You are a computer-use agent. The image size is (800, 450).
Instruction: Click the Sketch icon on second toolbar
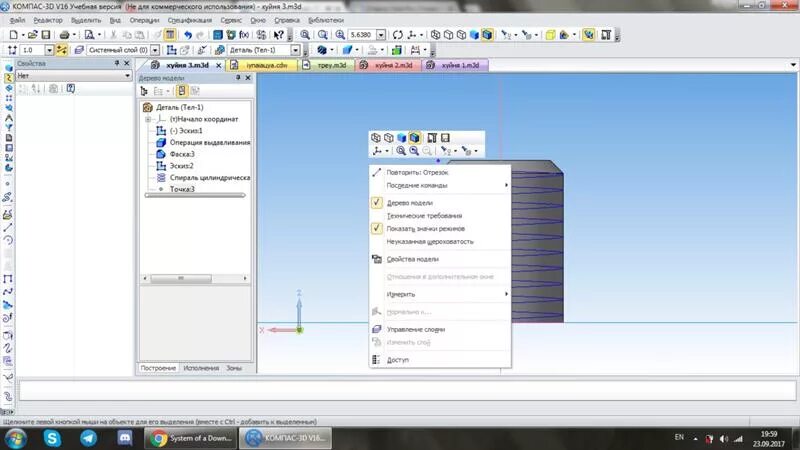172,50
